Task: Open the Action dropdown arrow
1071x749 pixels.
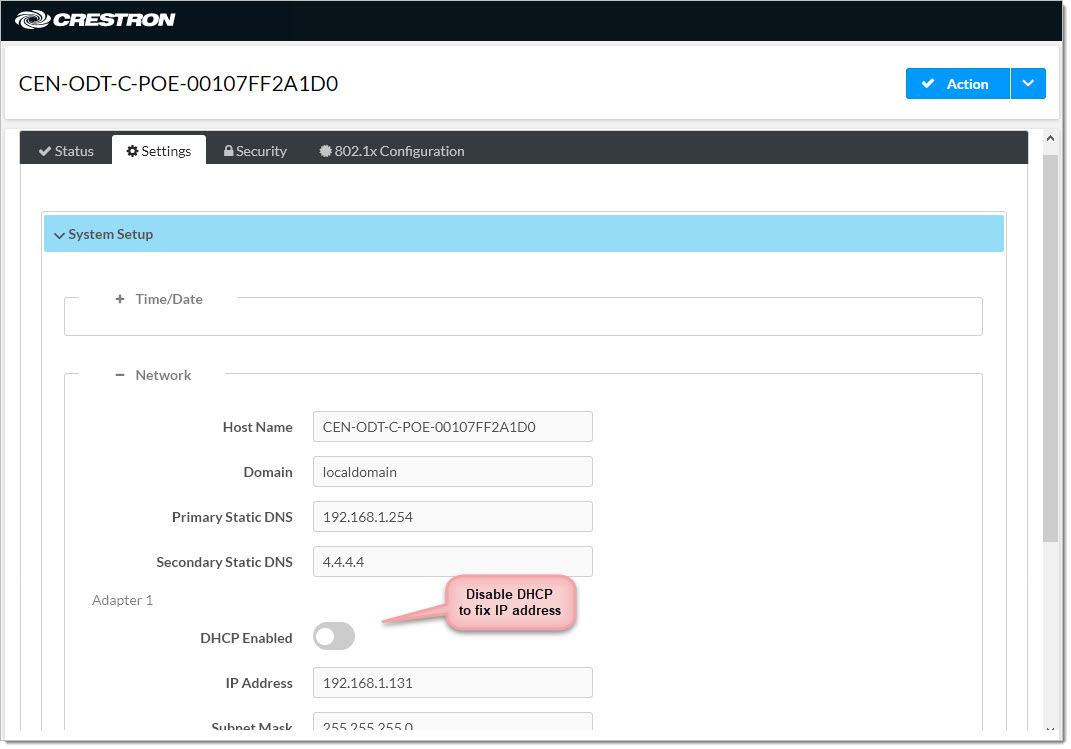Action: click(x=1028, y=84)
